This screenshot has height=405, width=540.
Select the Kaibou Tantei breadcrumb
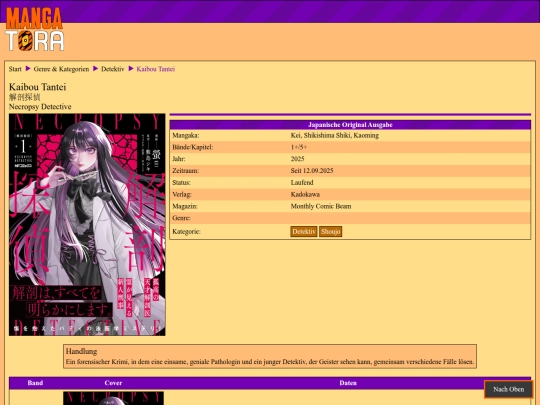tap(156, 69)
